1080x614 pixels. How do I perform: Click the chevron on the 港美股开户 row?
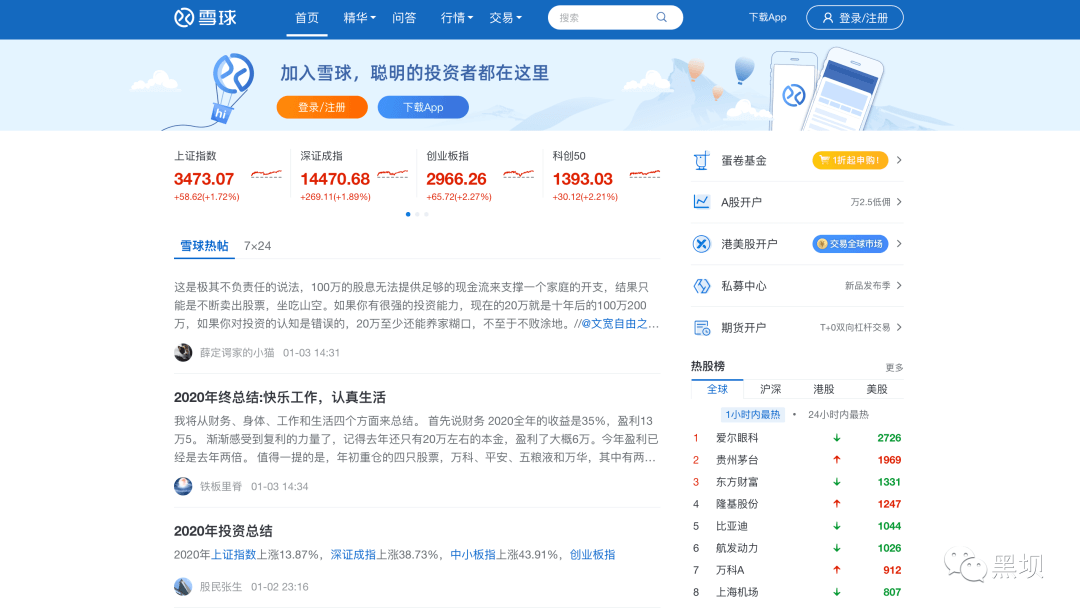[x=899, y=244]
